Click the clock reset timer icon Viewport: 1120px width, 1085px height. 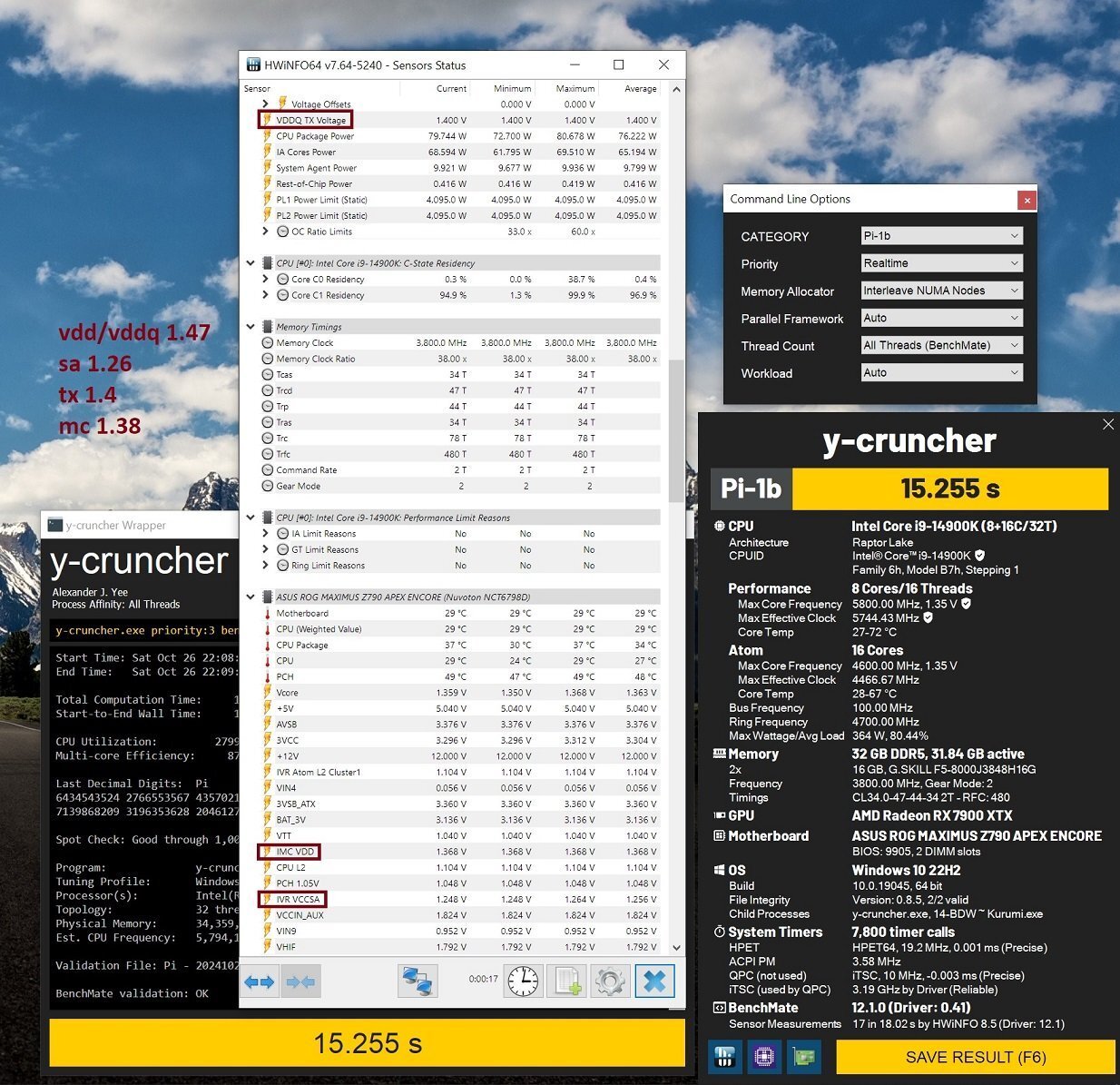click(523, 981)
